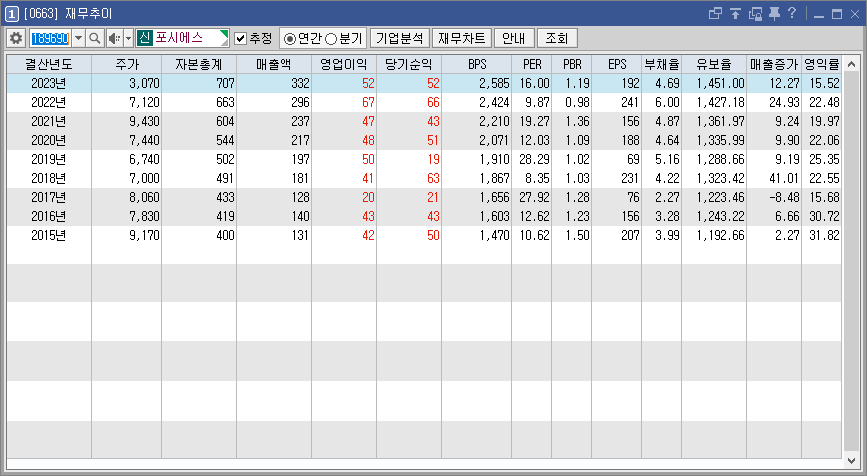Click the stock code field 189690

50,38
